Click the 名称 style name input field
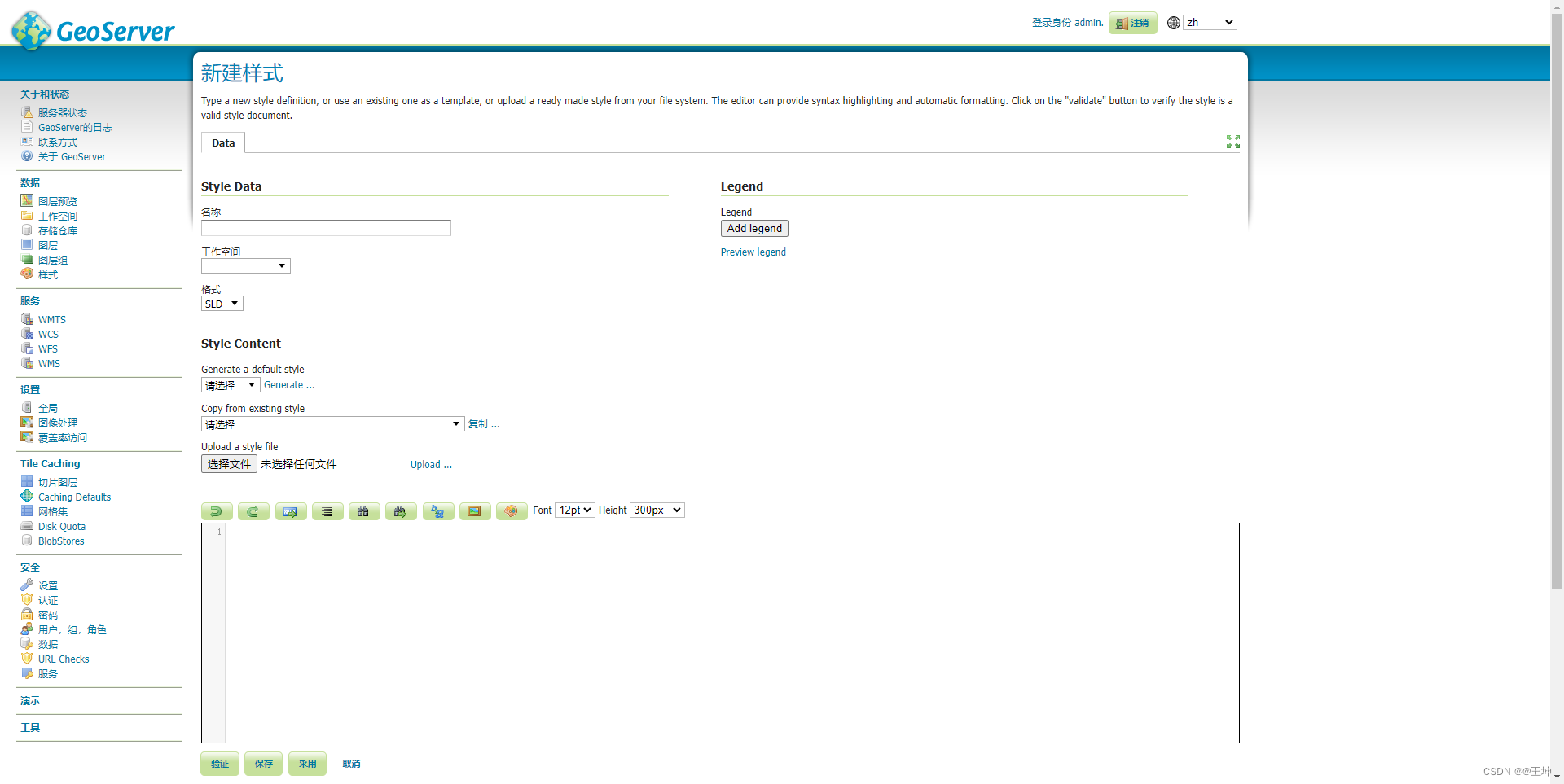The width and height of the screenshot is (1564, 784). [x=326, y=228]
